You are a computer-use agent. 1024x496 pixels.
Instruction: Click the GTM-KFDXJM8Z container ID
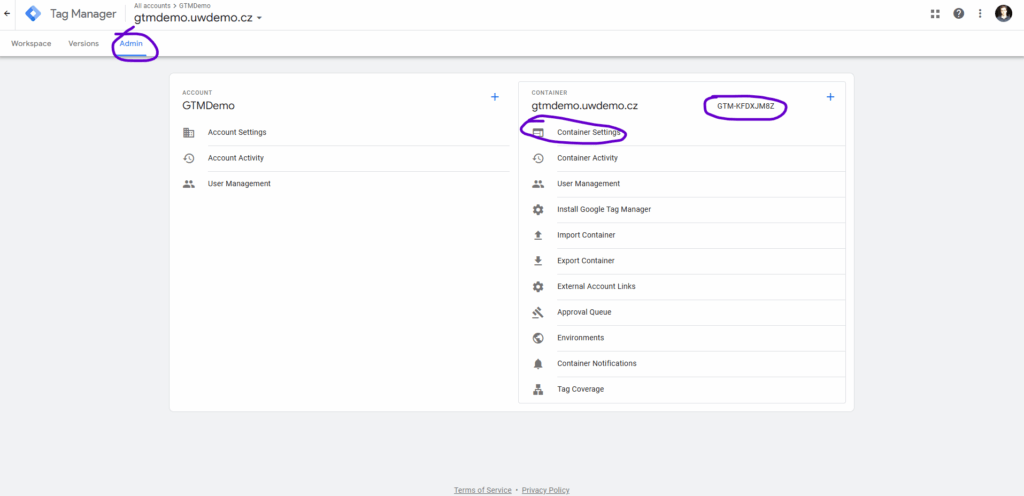[x=745, y=106]
